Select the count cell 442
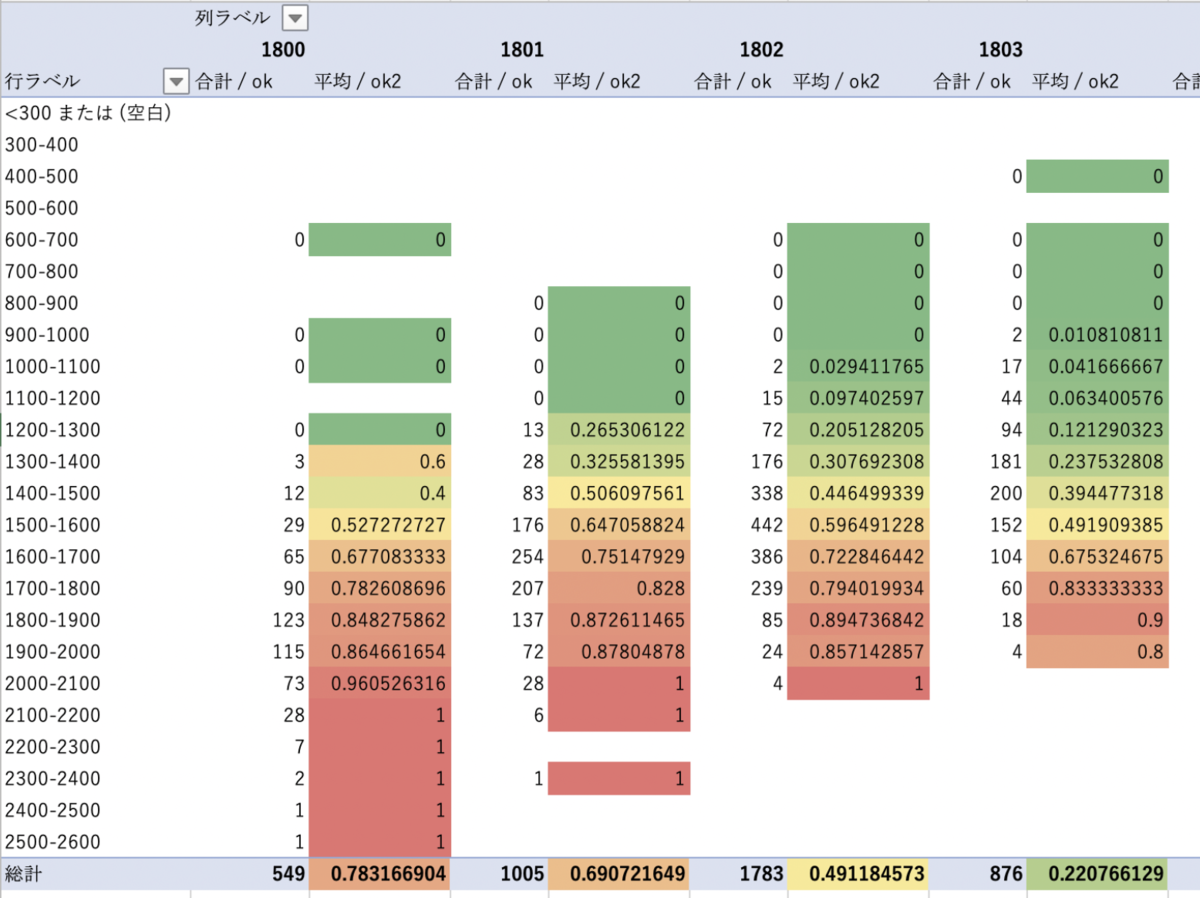 (x=766, y=525)
